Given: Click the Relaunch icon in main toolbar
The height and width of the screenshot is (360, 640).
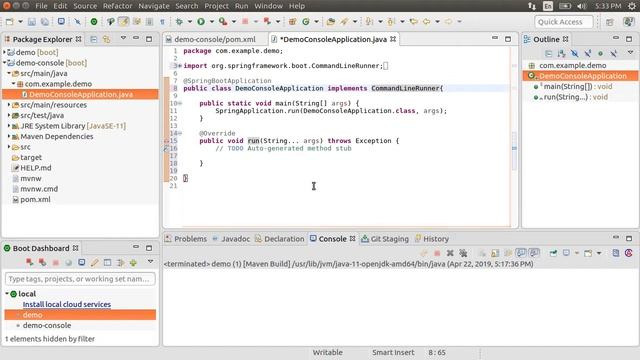Looking at the screenshot, I should [267, 22].
